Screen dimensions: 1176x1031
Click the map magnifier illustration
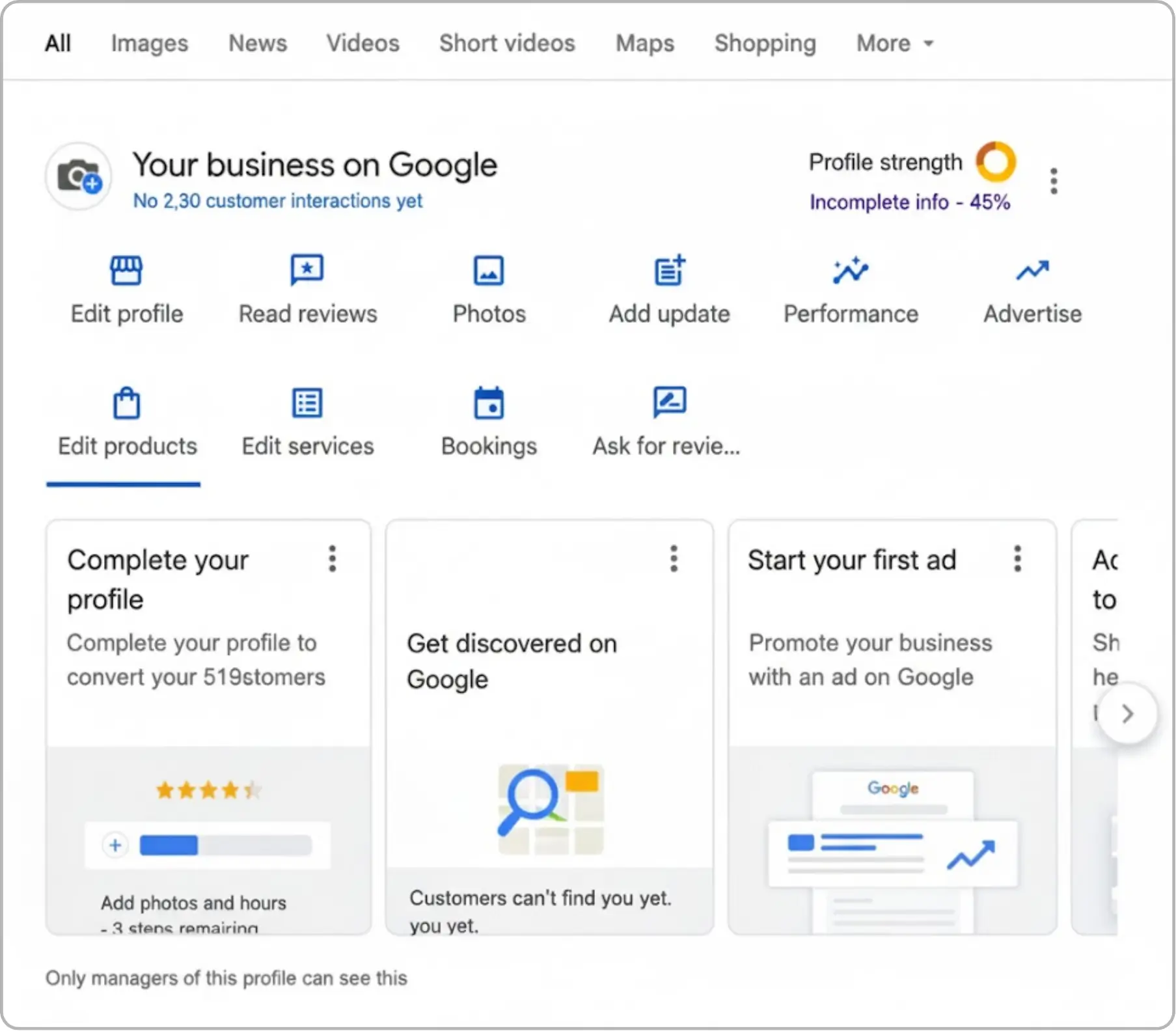[551, 809]
